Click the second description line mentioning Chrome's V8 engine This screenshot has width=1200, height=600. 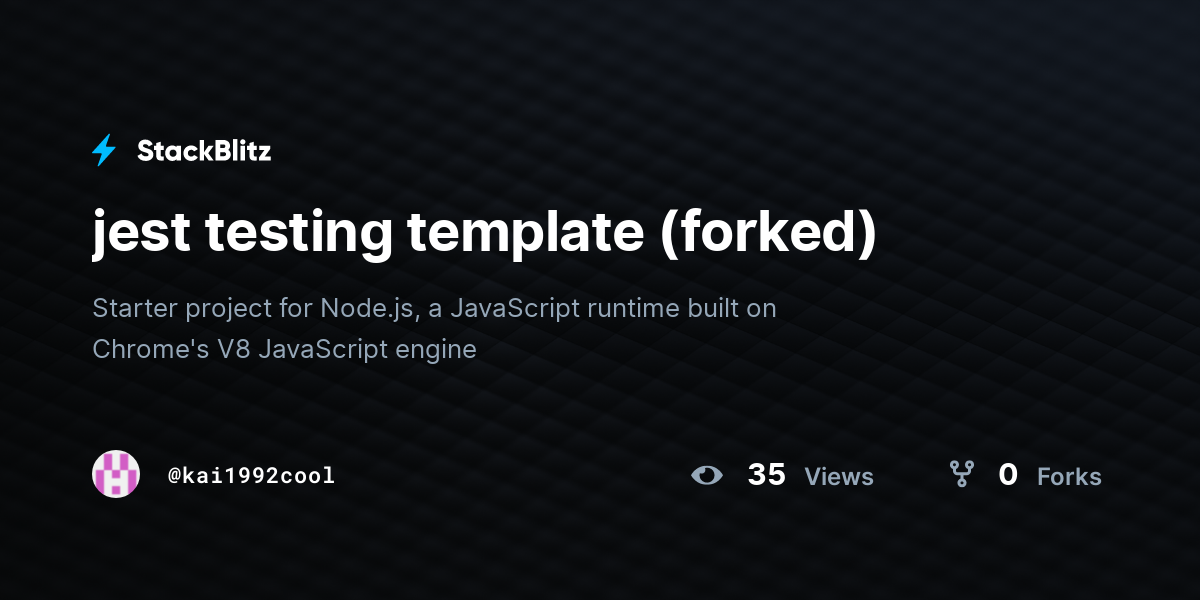pyautogui.click(x=284, y=349)
